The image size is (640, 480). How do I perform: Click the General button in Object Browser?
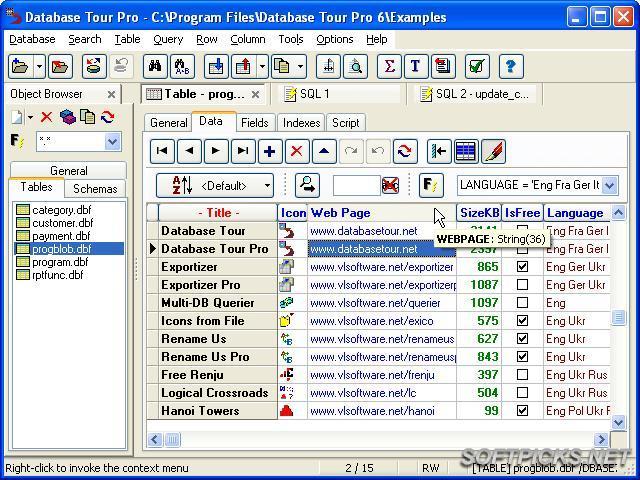[69, 170]
